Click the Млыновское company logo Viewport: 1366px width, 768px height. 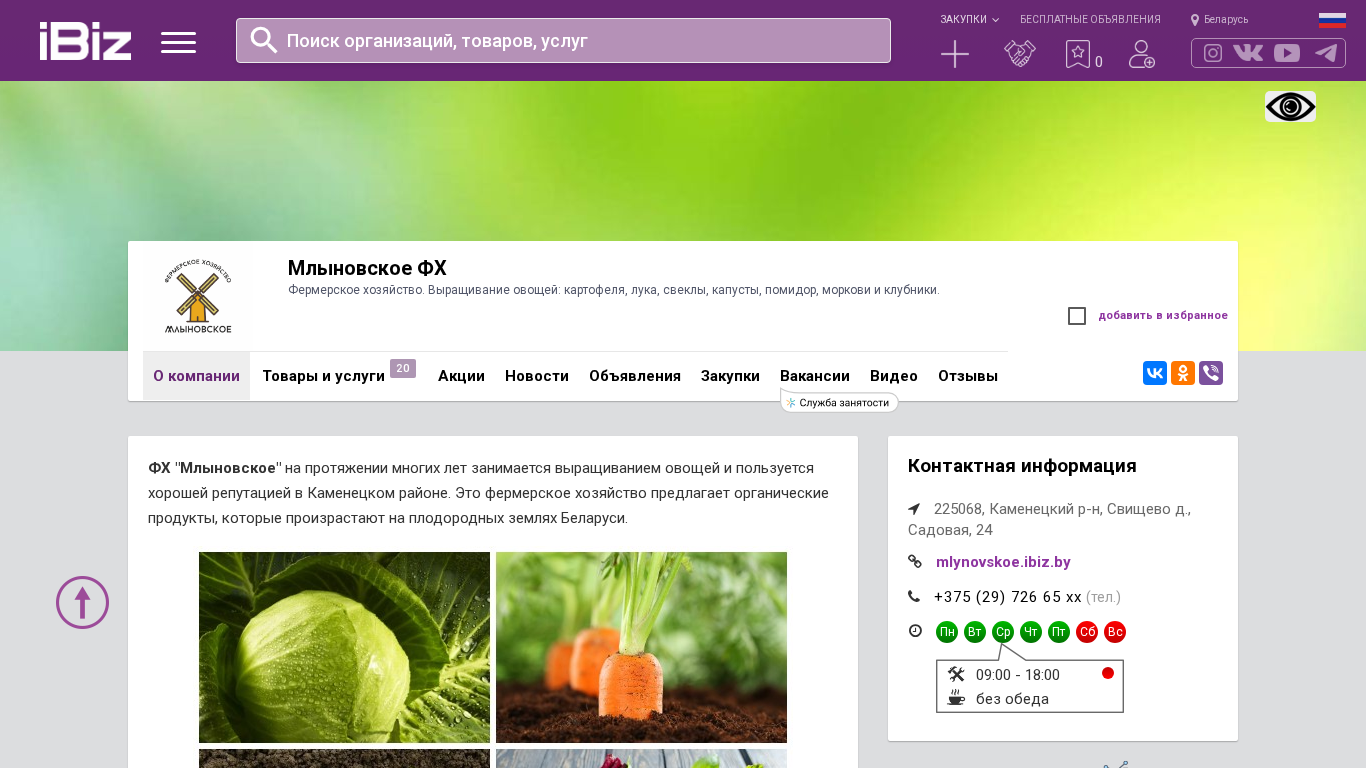(197, 296)
